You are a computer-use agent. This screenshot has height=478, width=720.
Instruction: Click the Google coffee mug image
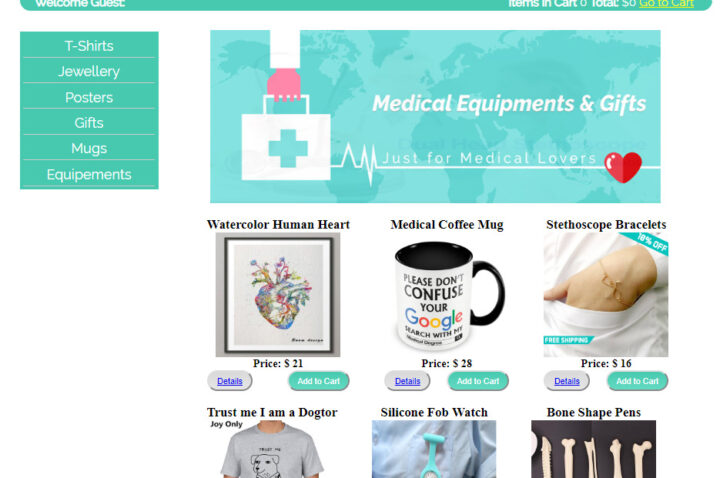[x=447, y=295]
